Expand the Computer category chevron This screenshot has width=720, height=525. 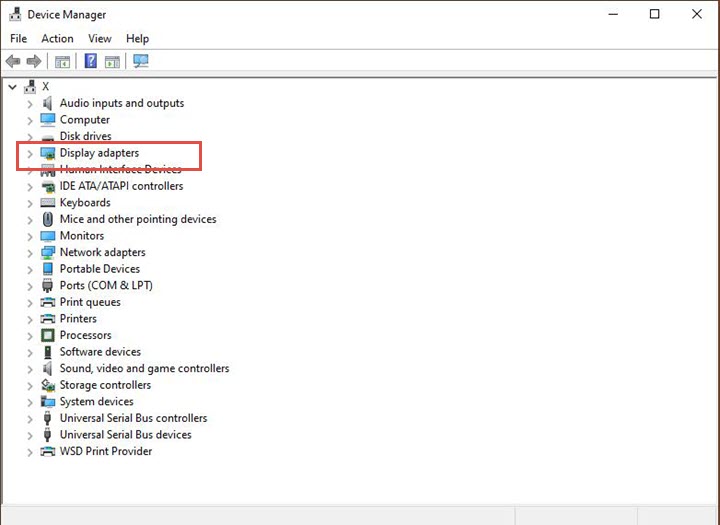tap(30, 121)
